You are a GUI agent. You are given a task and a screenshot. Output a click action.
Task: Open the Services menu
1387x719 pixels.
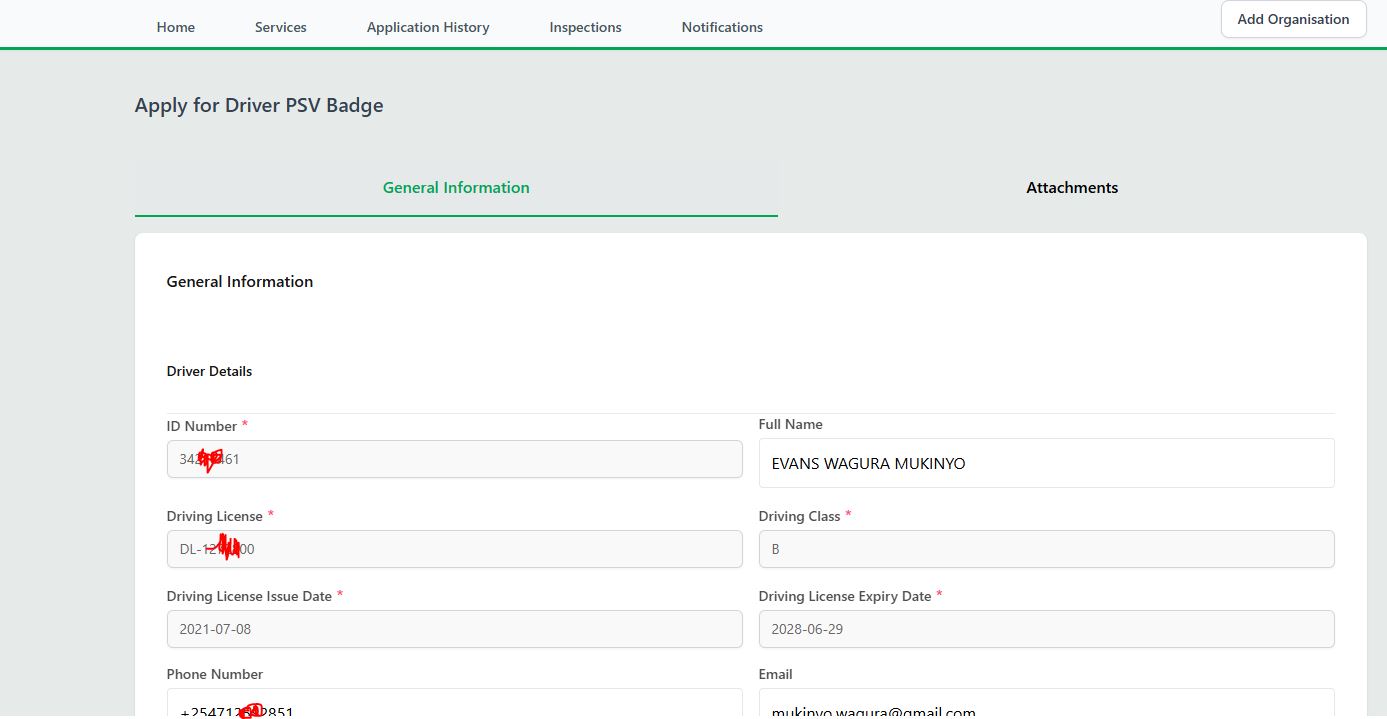click(280, 27)
